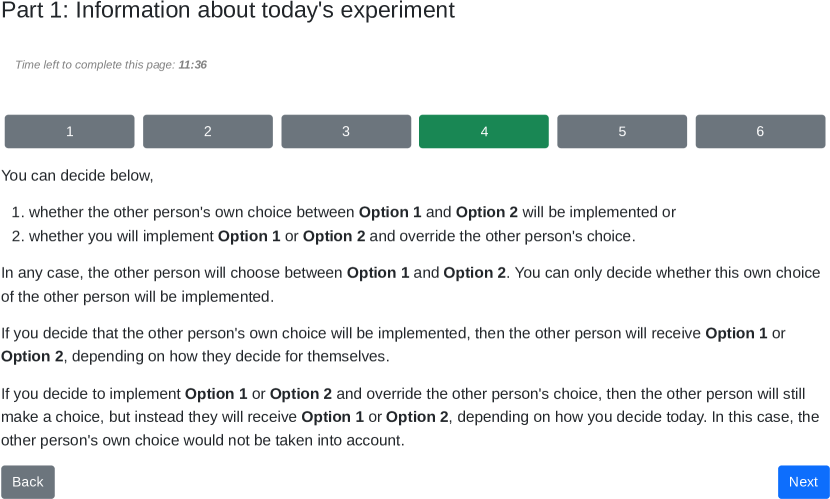Click paragraph beginning 'If you decide to implement'
The image size is (830, 499).
click(x=410, y=417)
